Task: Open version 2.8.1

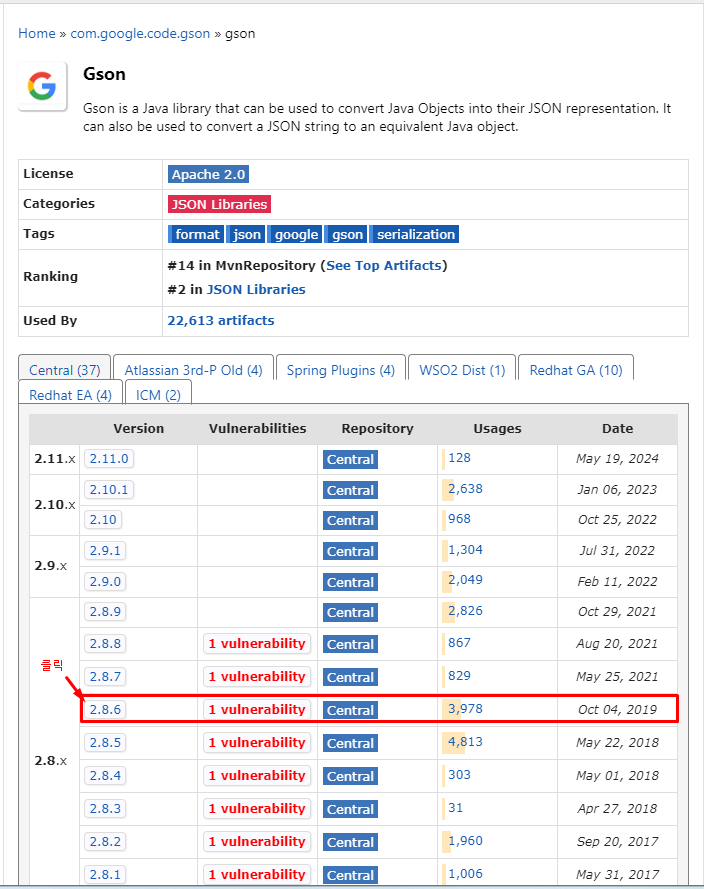Action: [x=105, y=874]
